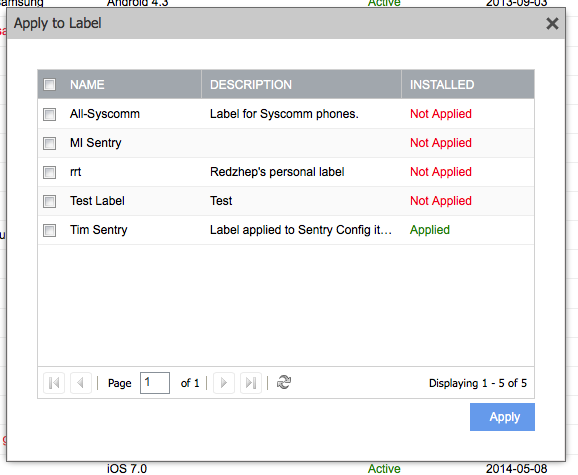Enable the Test Label checkbox

tap(49, 201)
